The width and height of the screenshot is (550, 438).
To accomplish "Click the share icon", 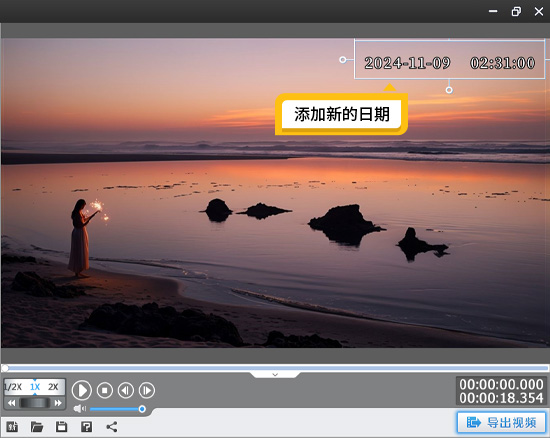I will click(112, 427).
